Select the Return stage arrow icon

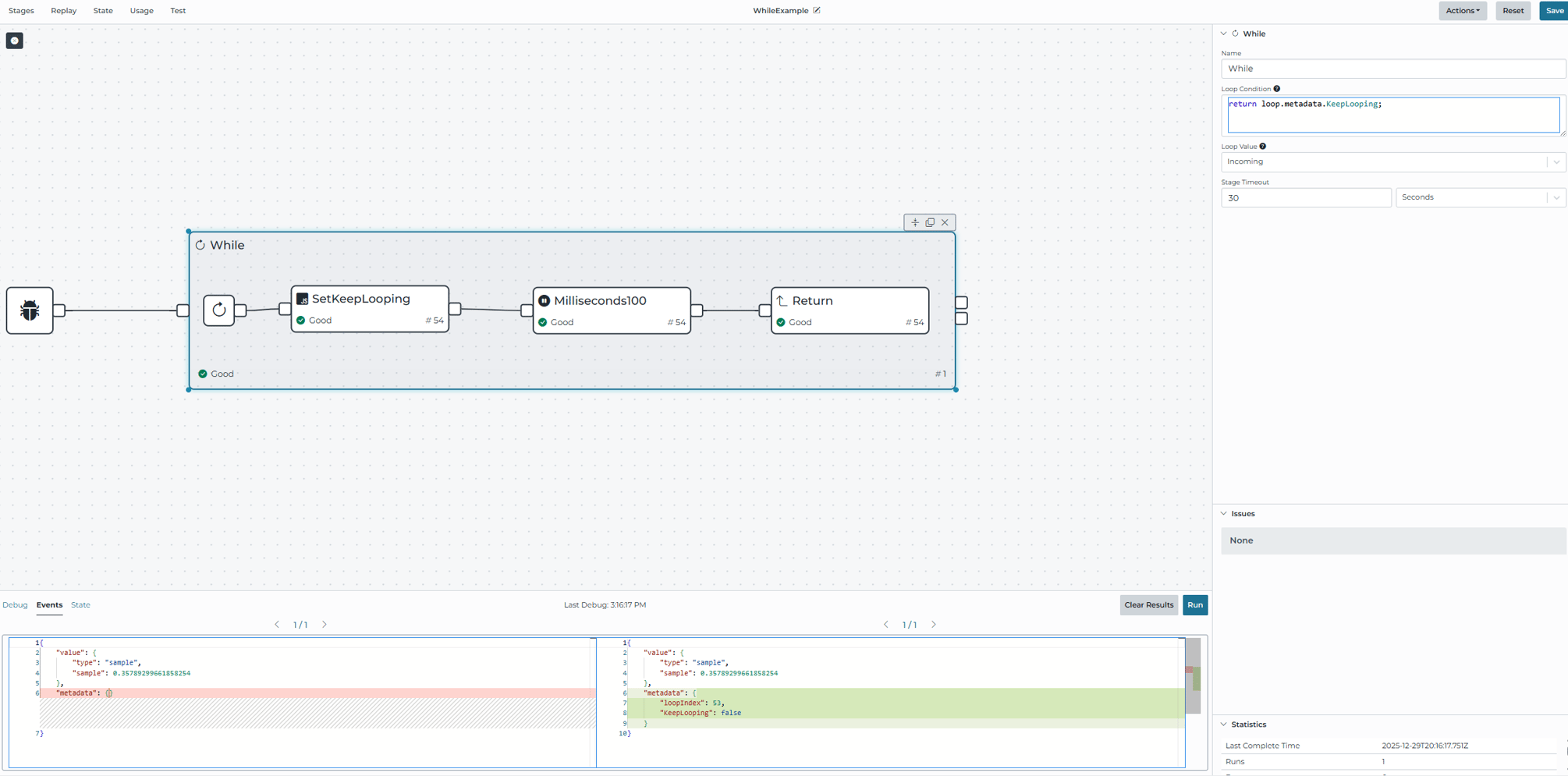782,300
